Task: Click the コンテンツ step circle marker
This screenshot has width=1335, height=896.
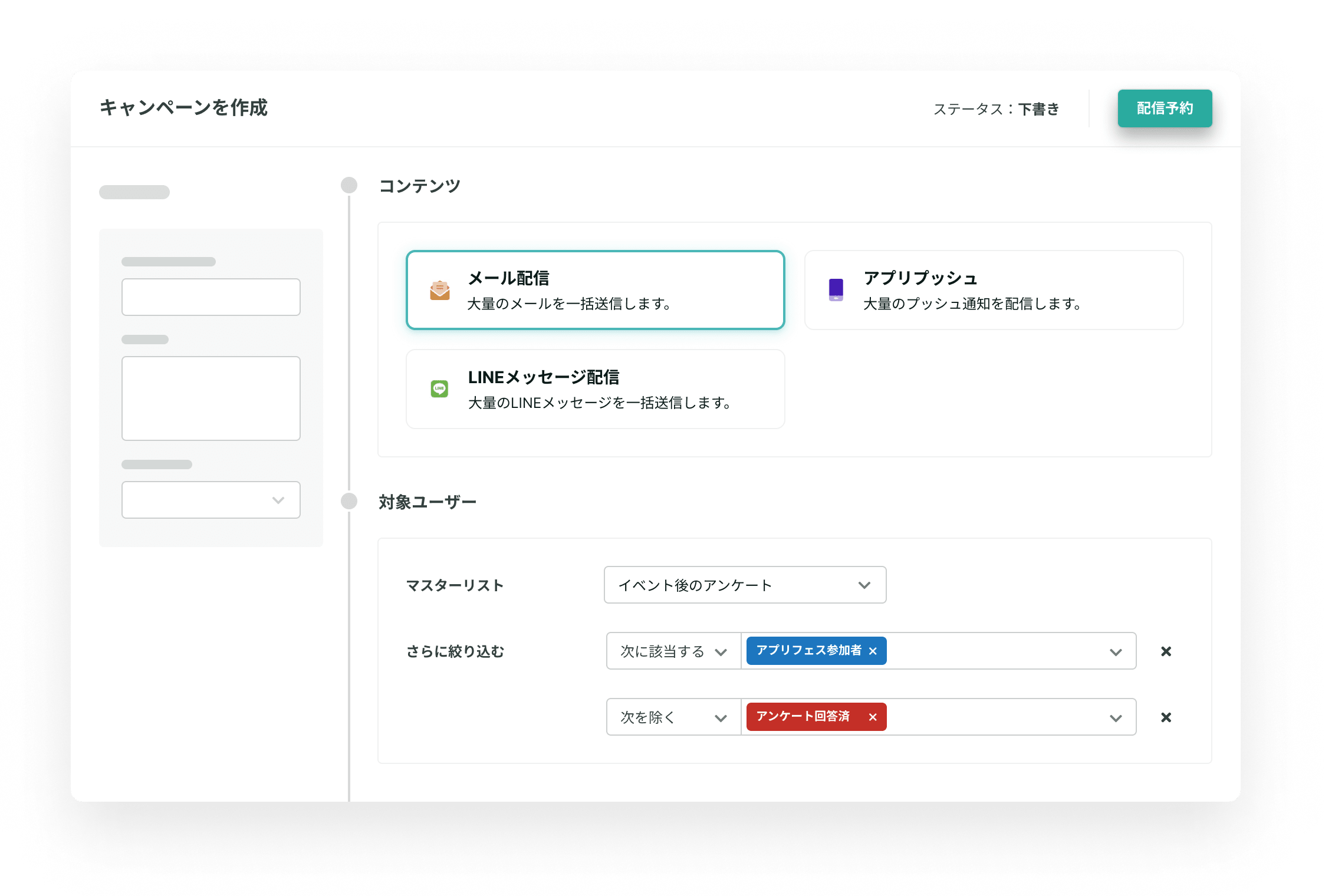Action: click(x=349, y=185)
